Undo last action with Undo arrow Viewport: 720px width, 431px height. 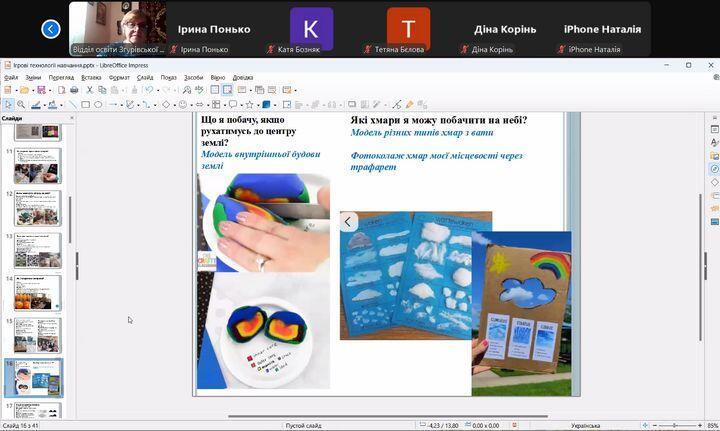149,90
